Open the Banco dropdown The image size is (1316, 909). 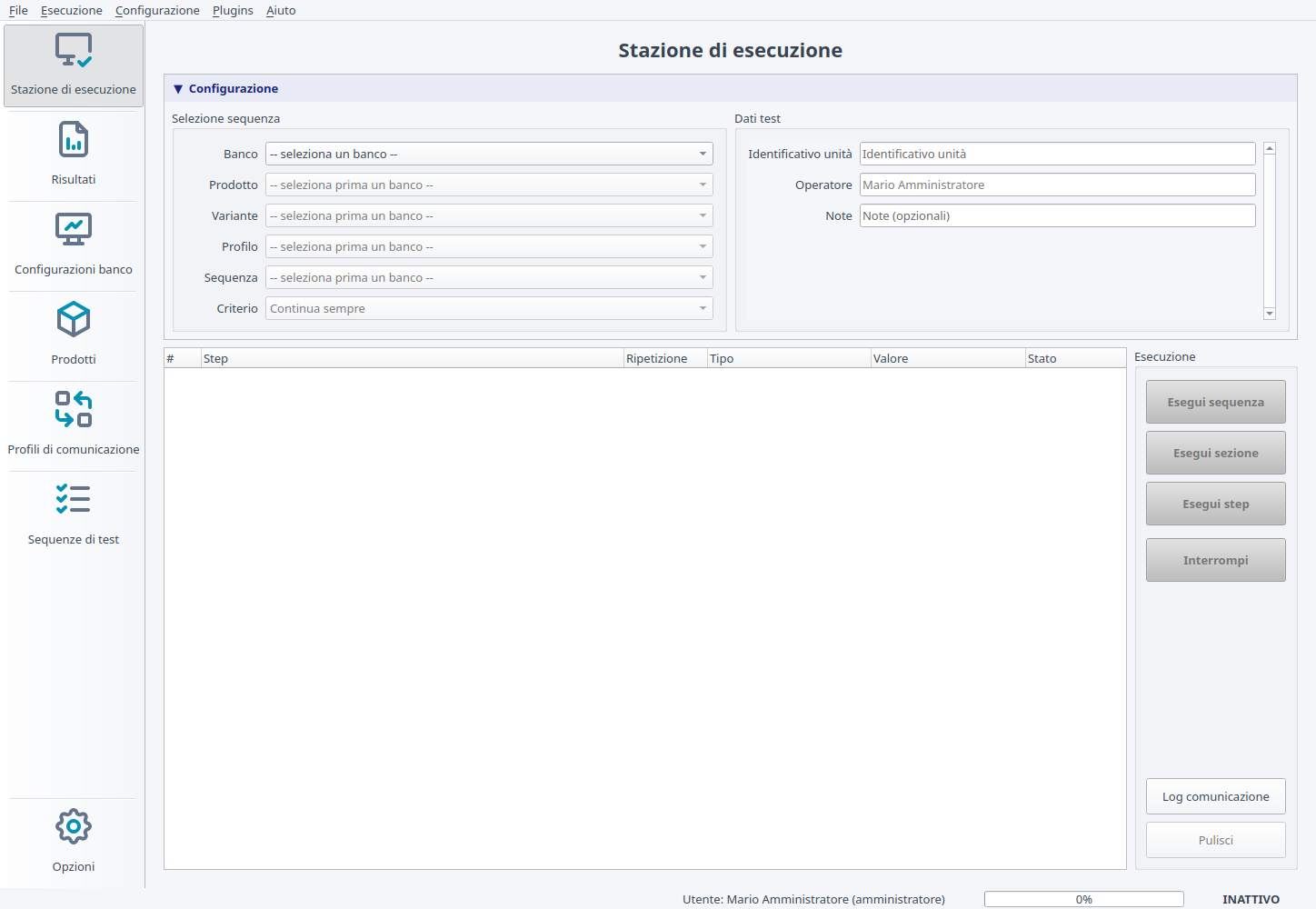click(489, 154)
